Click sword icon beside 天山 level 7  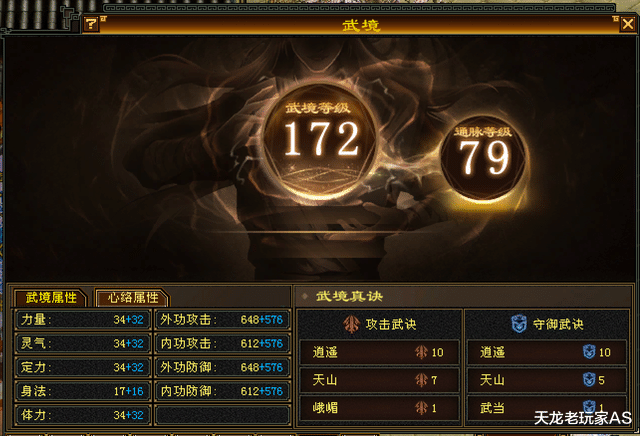tap(421, 380)
